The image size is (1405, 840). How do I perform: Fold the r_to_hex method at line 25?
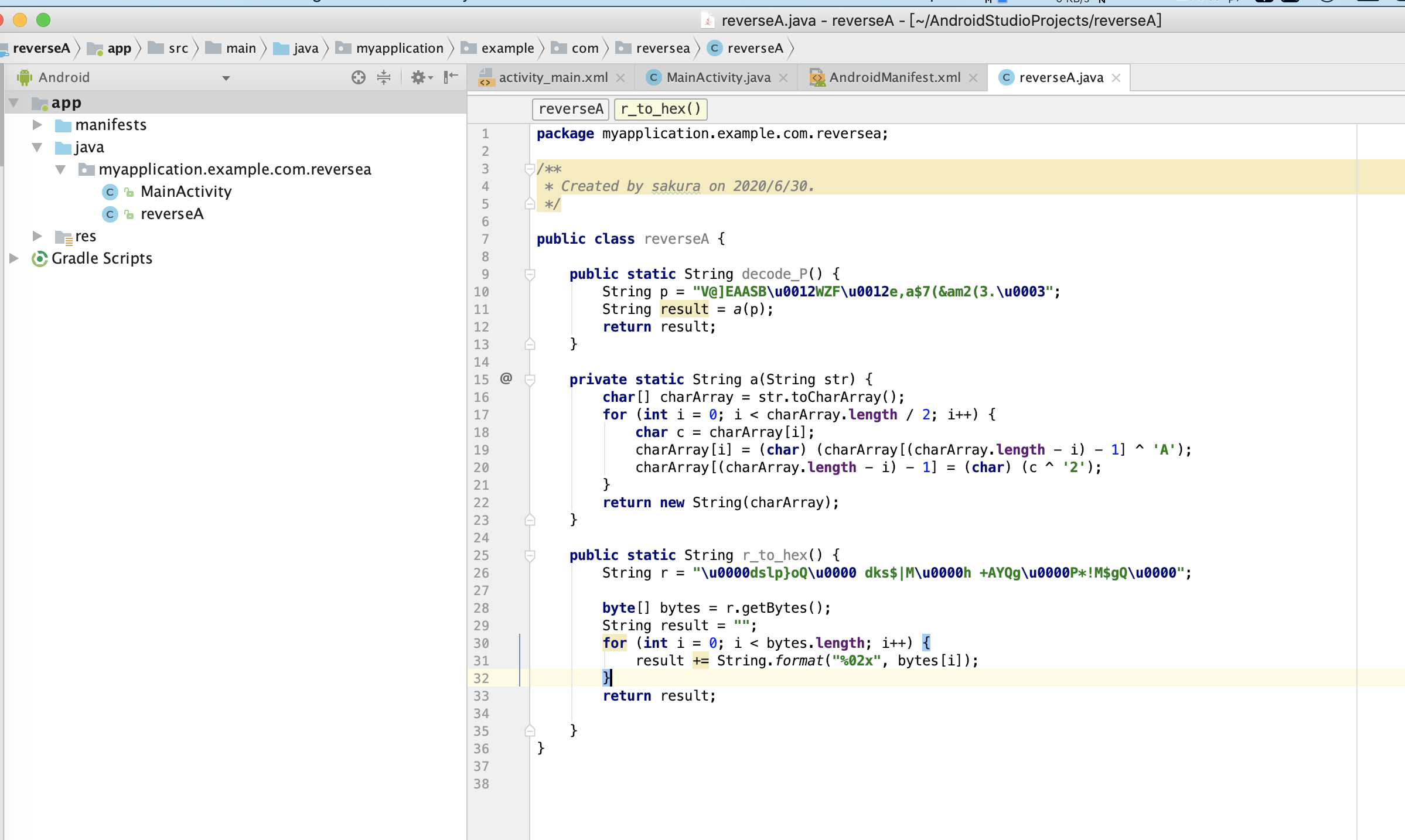pyautogui.click(x=530, y=555)
